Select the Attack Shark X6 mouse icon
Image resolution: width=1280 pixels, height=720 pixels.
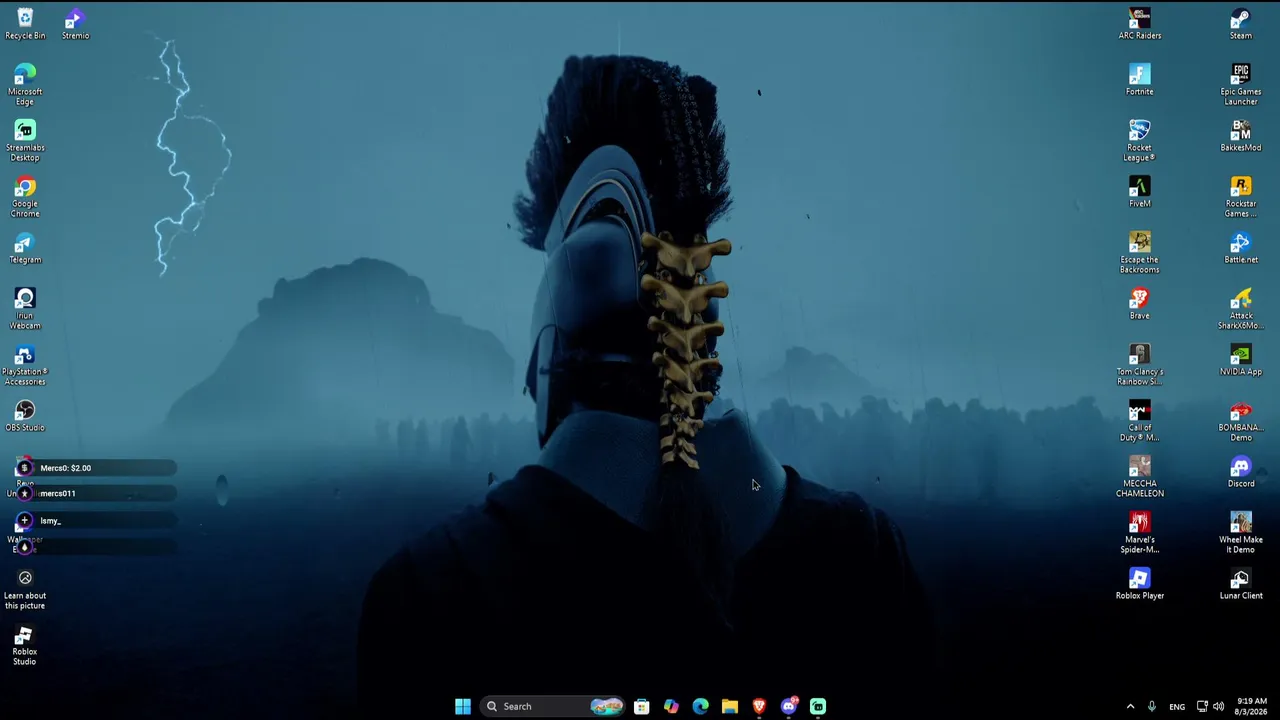1241,309
